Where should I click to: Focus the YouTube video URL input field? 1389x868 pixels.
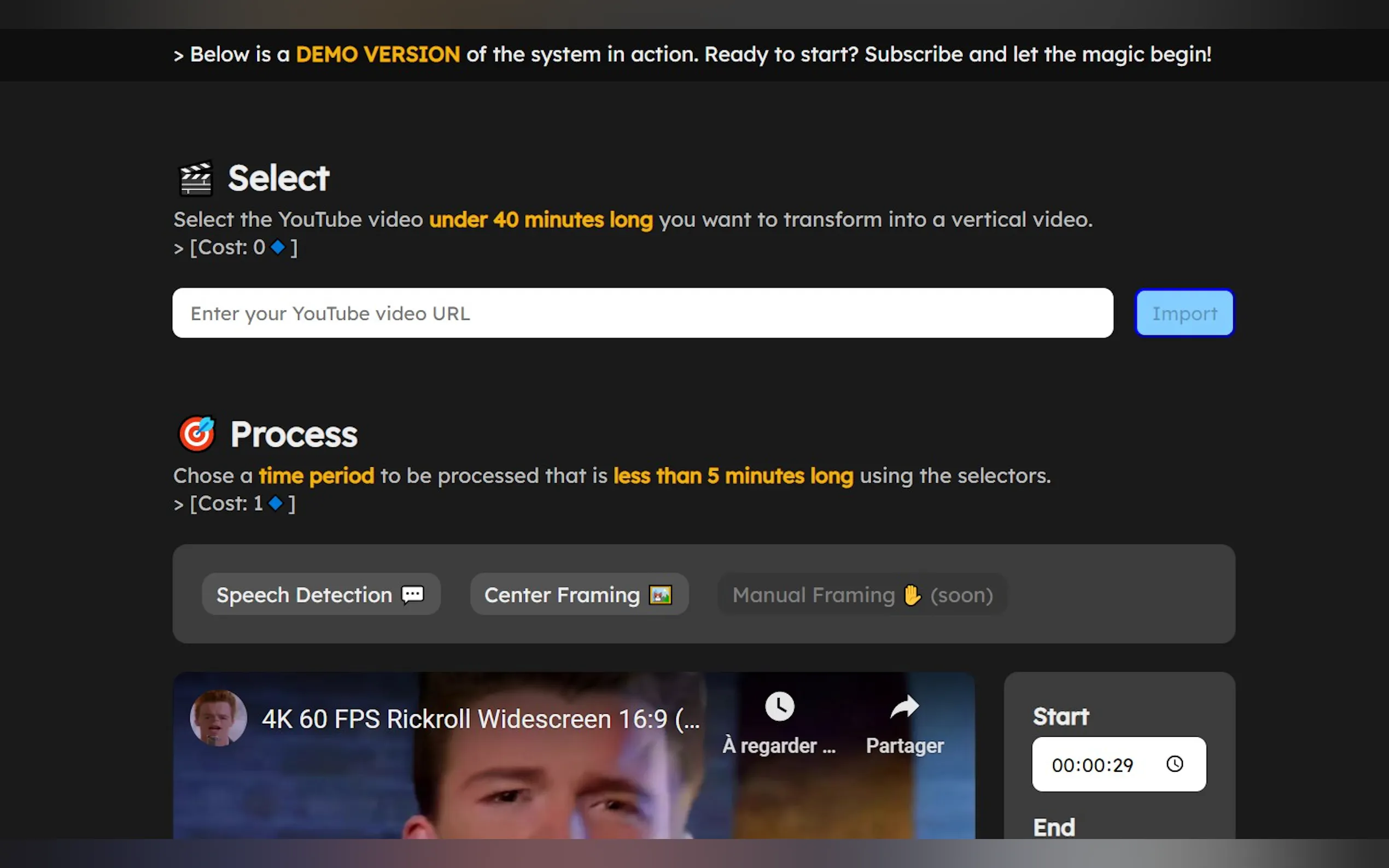[x=642, y=313]
